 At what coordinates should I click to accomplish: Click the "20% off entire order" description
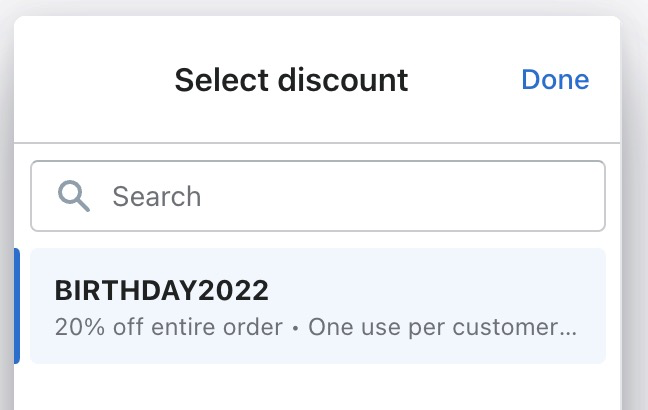click(x=169, y=327)
